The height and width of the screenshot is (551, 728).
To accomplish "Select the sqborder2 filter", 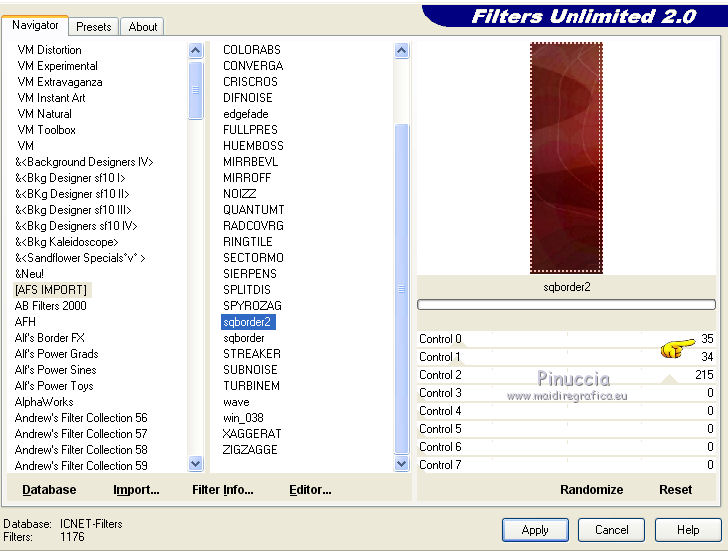I will 247,322.
